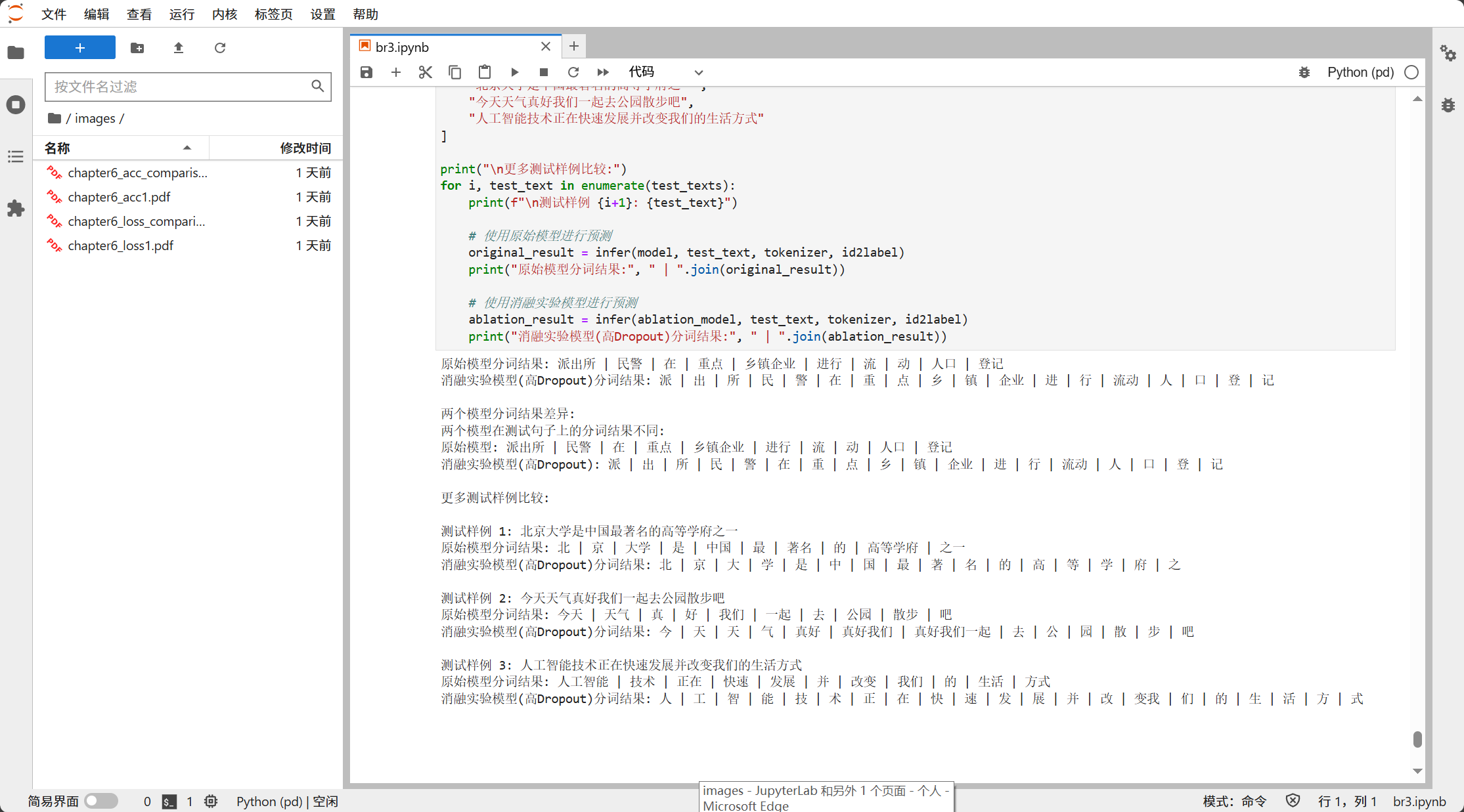Viewport: 1464px width, 812px height.
Task: Go to the root folder icon in breadcrumb
Action: pos(55,118)
